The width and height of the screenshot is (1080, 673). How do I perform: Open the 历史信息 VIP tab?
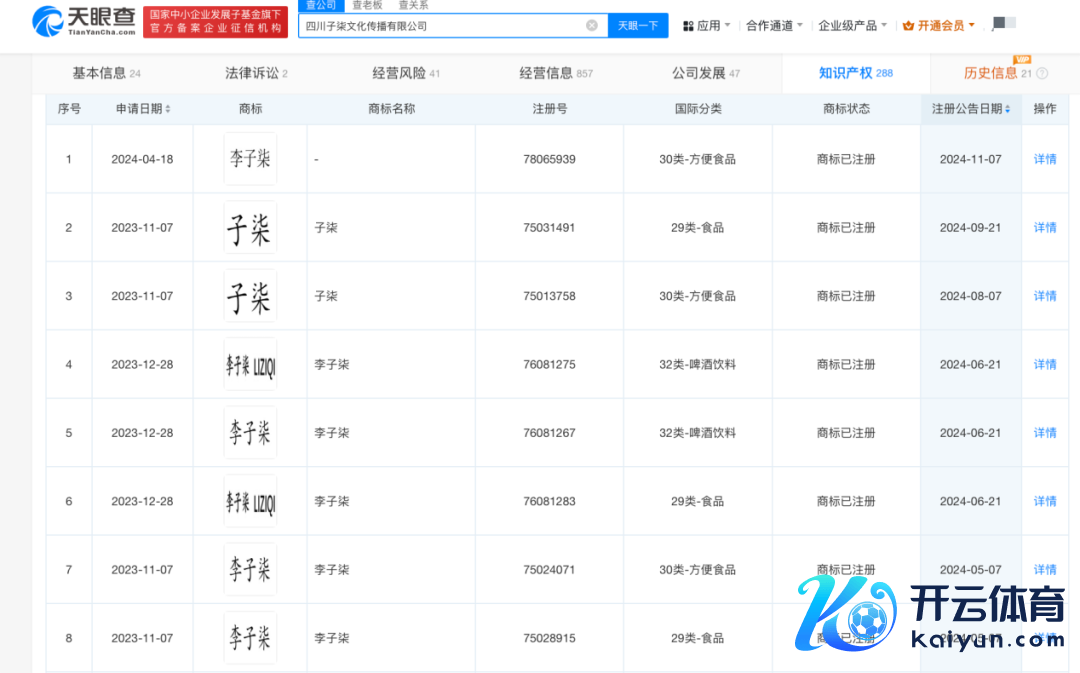point(998,73)
